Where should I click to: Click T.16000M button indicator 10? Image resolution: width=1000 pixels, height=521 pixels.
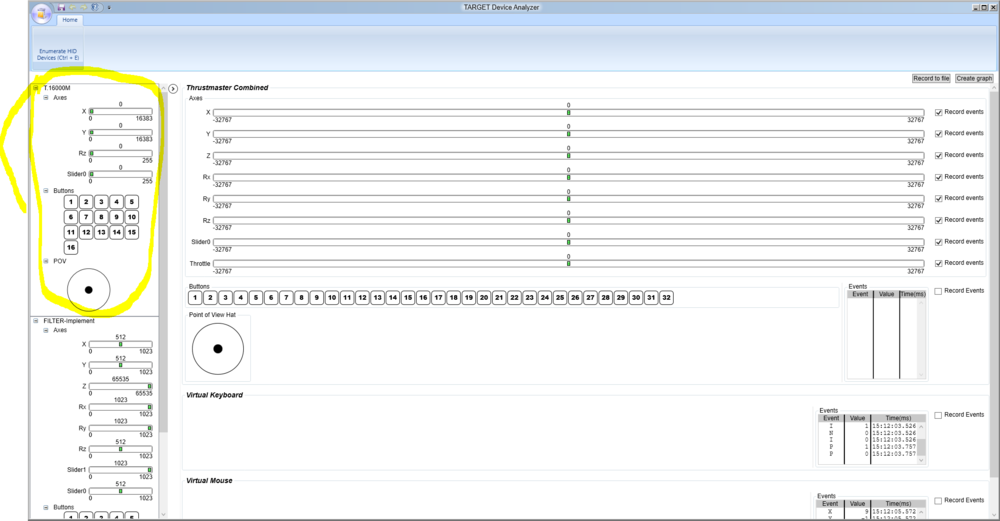[131, 217]
